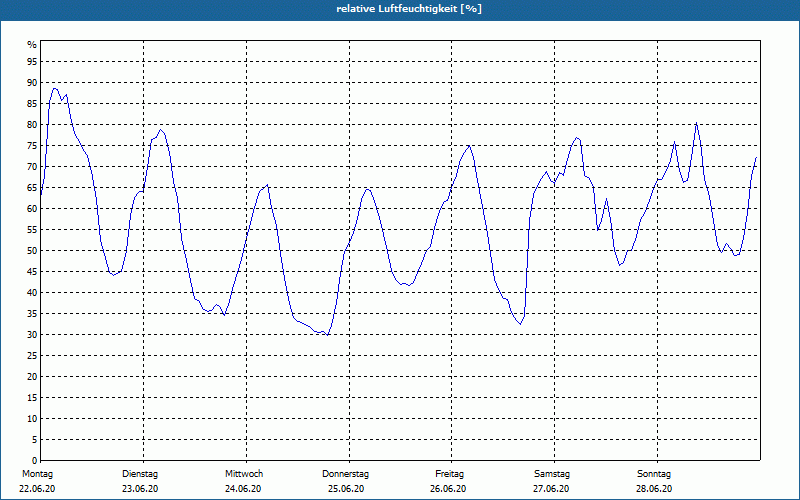Image resolution: width=800 pixels, height=500 pixels.
Task: Click the y-axis value '25'
Action: [32, 356]
